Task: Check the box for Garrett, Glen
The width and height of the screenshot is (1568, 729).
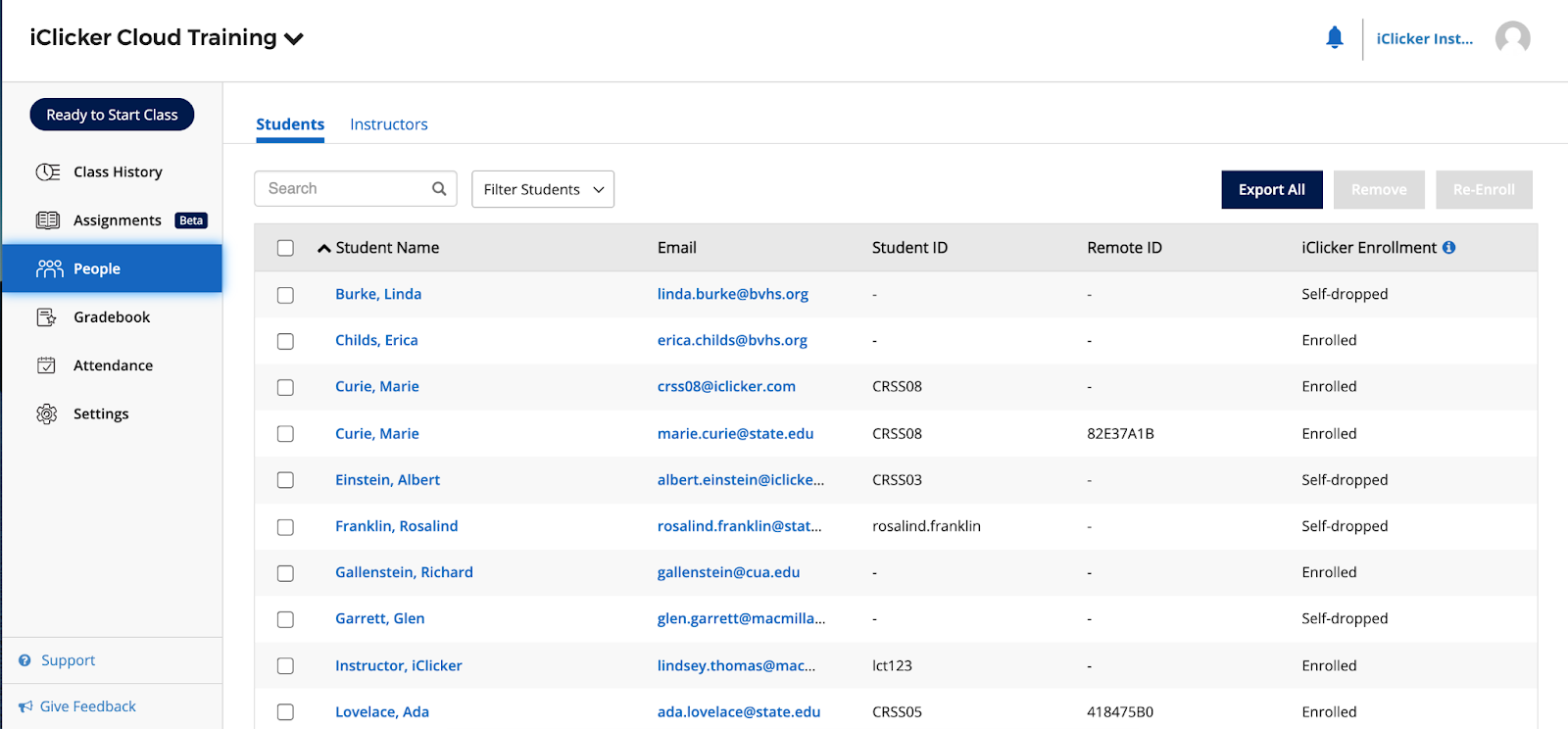Action: 285,619
